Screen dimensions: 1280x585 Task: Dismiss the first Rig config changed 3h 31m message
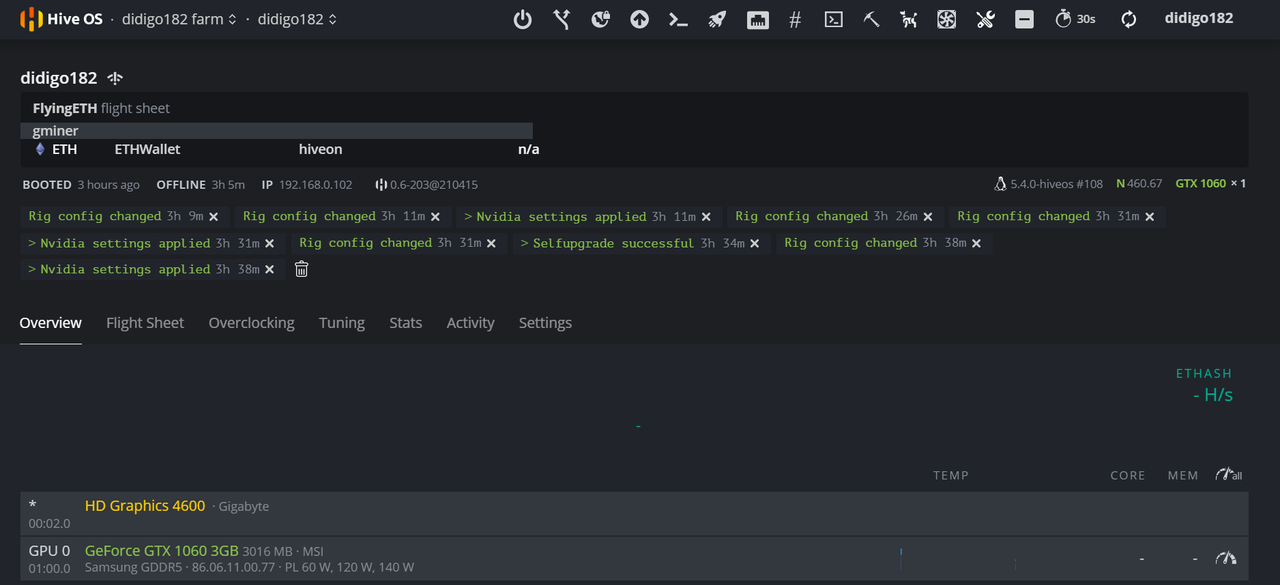tap(1149, 217)
